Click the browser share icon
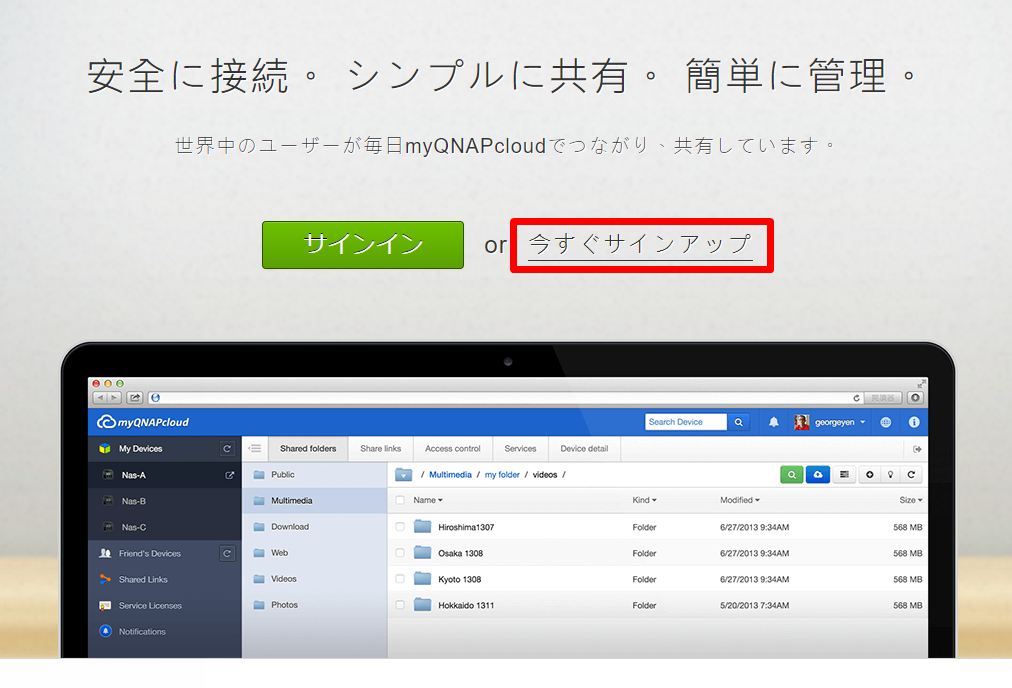 134,398
